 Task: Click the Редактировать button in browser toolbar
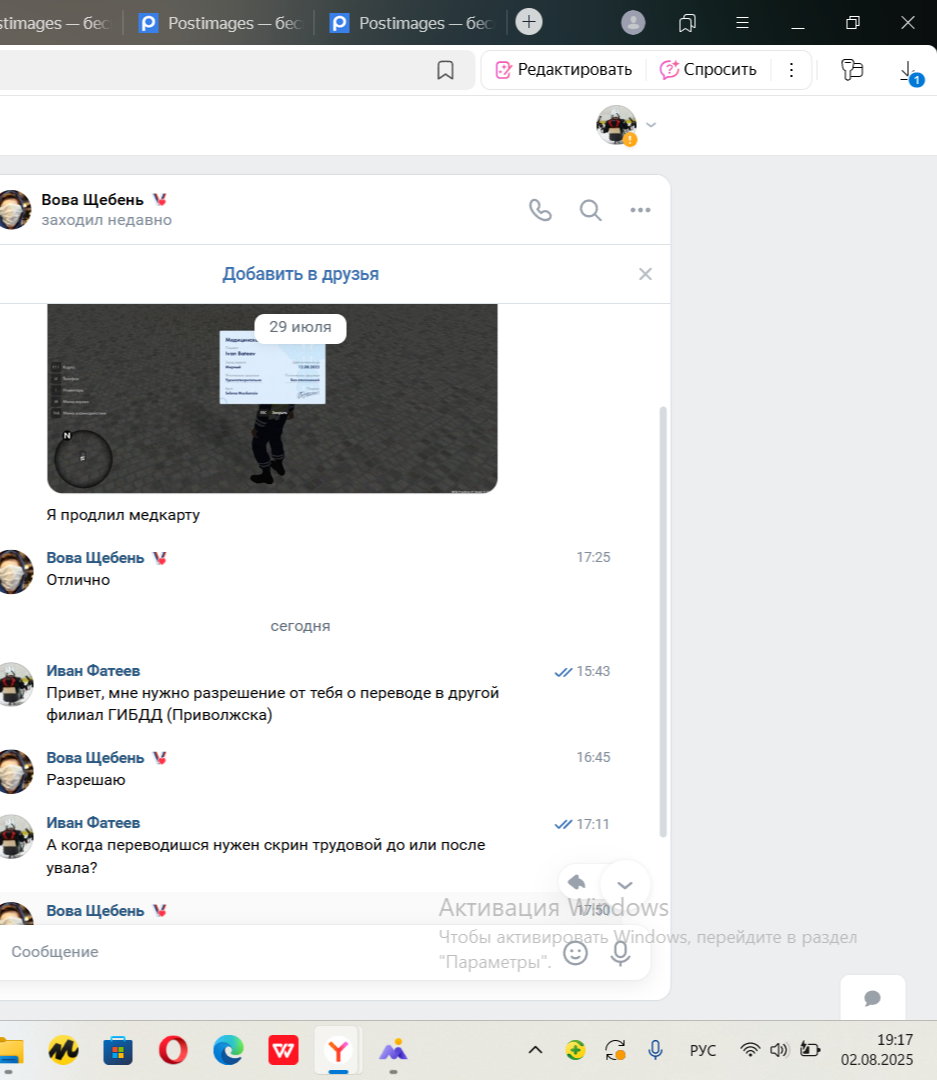click(x=564, y=70)
